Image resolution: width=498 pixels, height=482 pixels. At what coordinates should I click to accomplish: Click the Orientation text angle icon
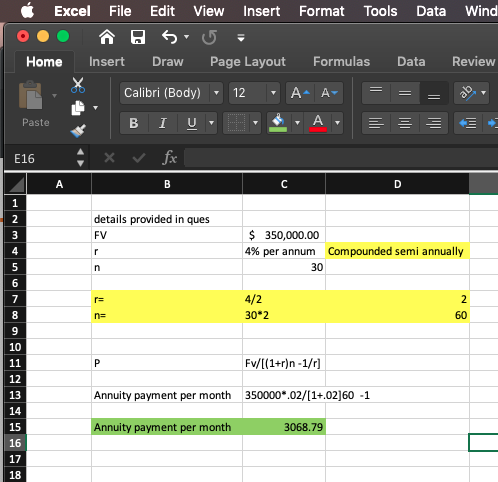coord(467,93)
